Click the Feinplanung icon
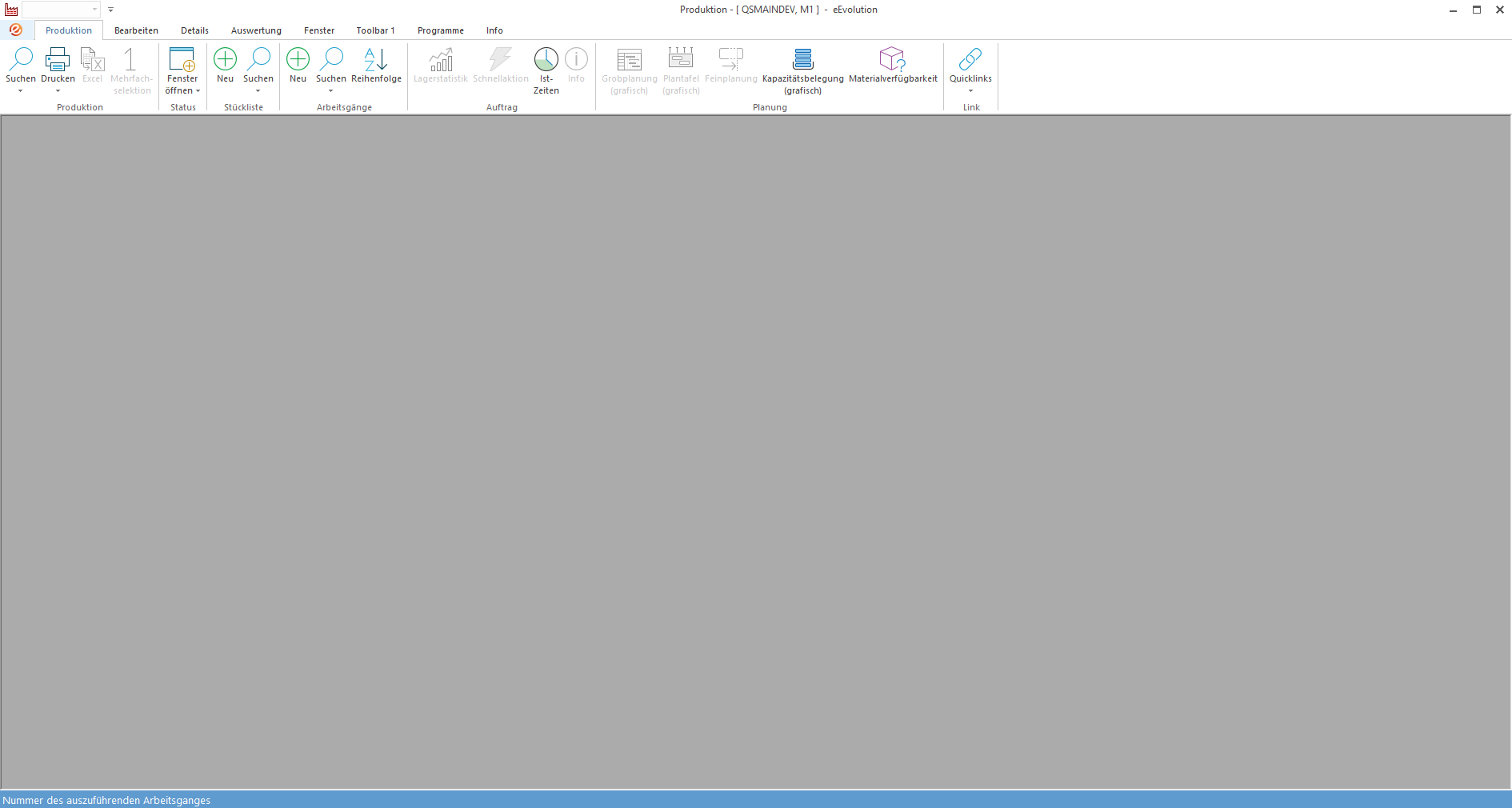The width and height of the screenshot is (1512, 808). coord(731,59)
